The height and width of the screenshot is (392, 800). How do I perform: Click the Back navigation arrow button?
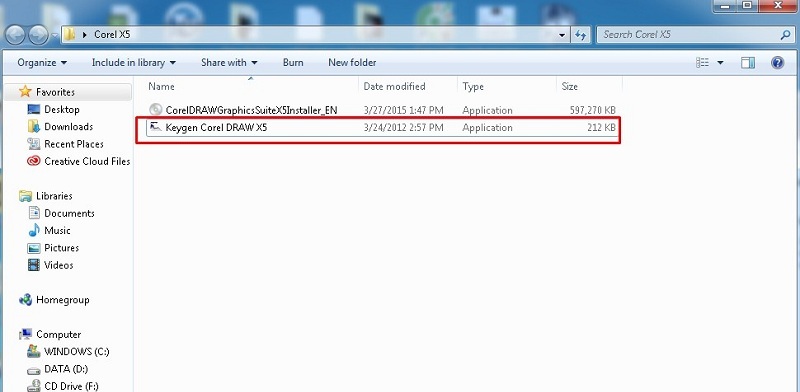(15, 35)
